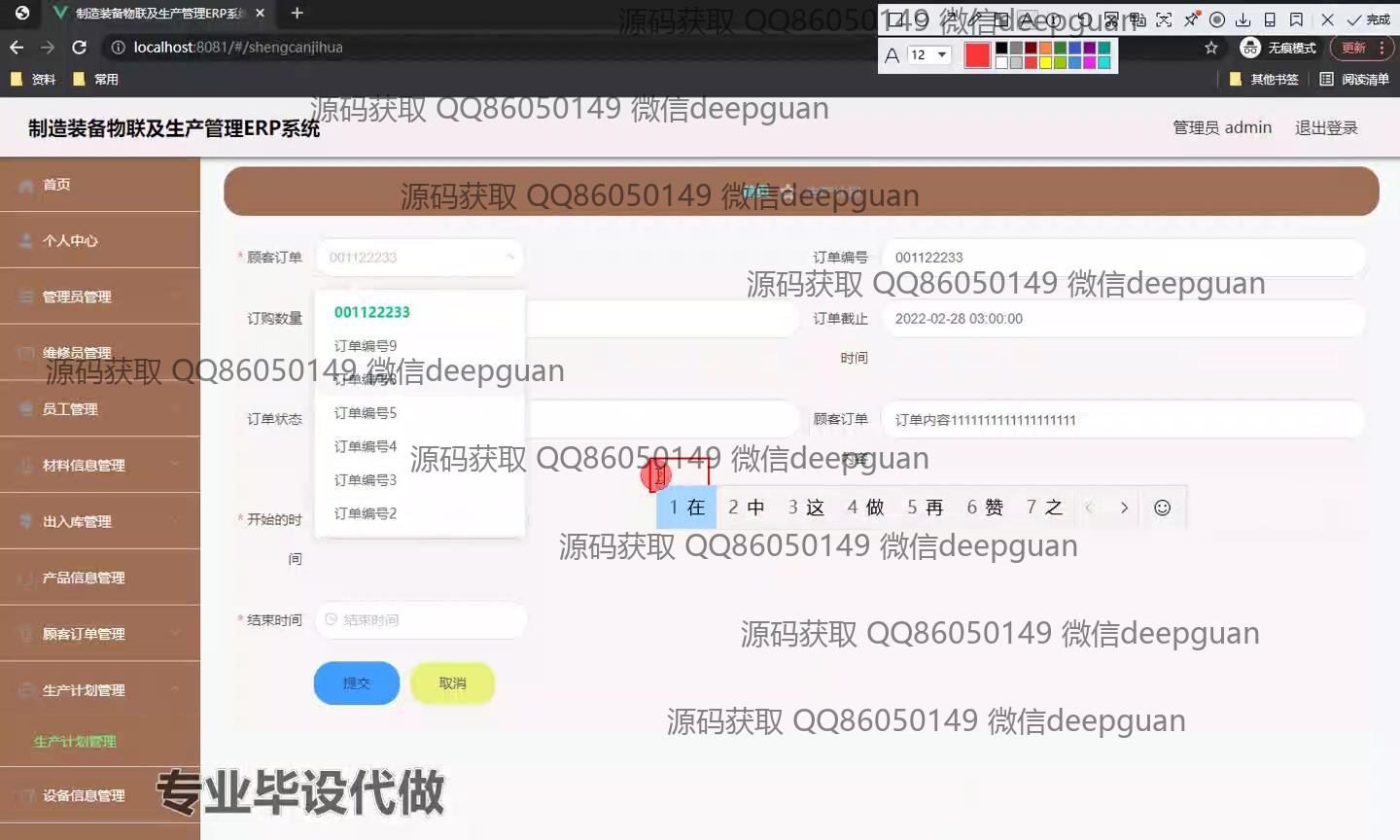Pick the black color swatch
1400x840 pixels.
[x=1001, y=48]
